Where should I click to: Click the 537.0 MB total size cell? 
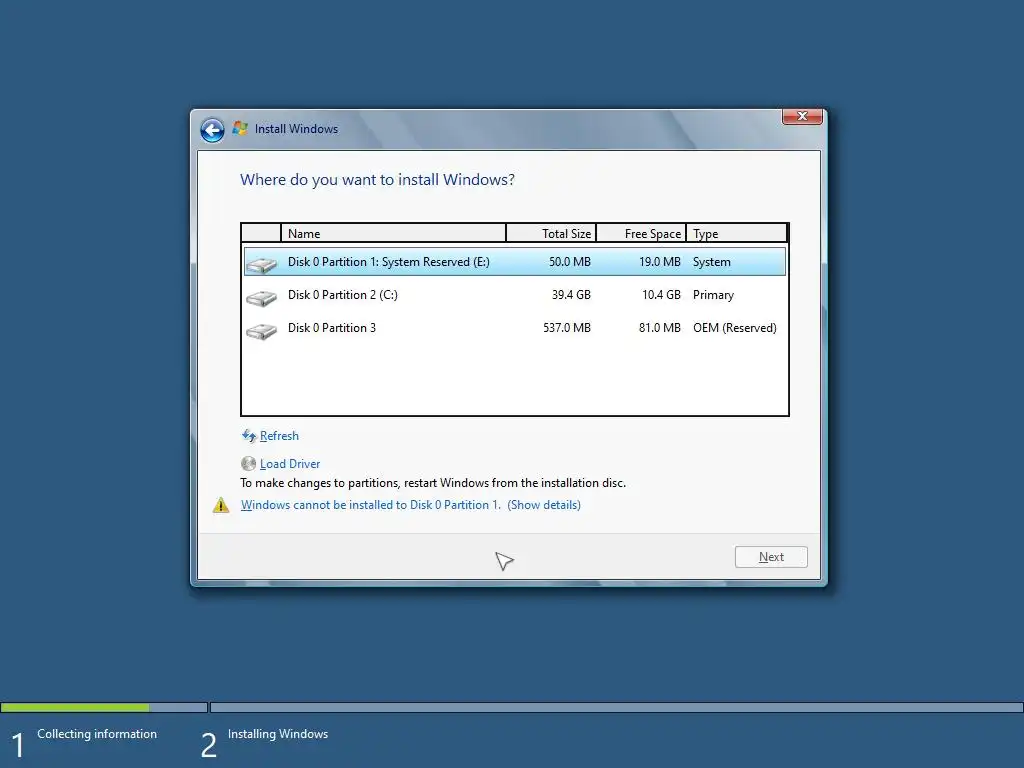567,328
